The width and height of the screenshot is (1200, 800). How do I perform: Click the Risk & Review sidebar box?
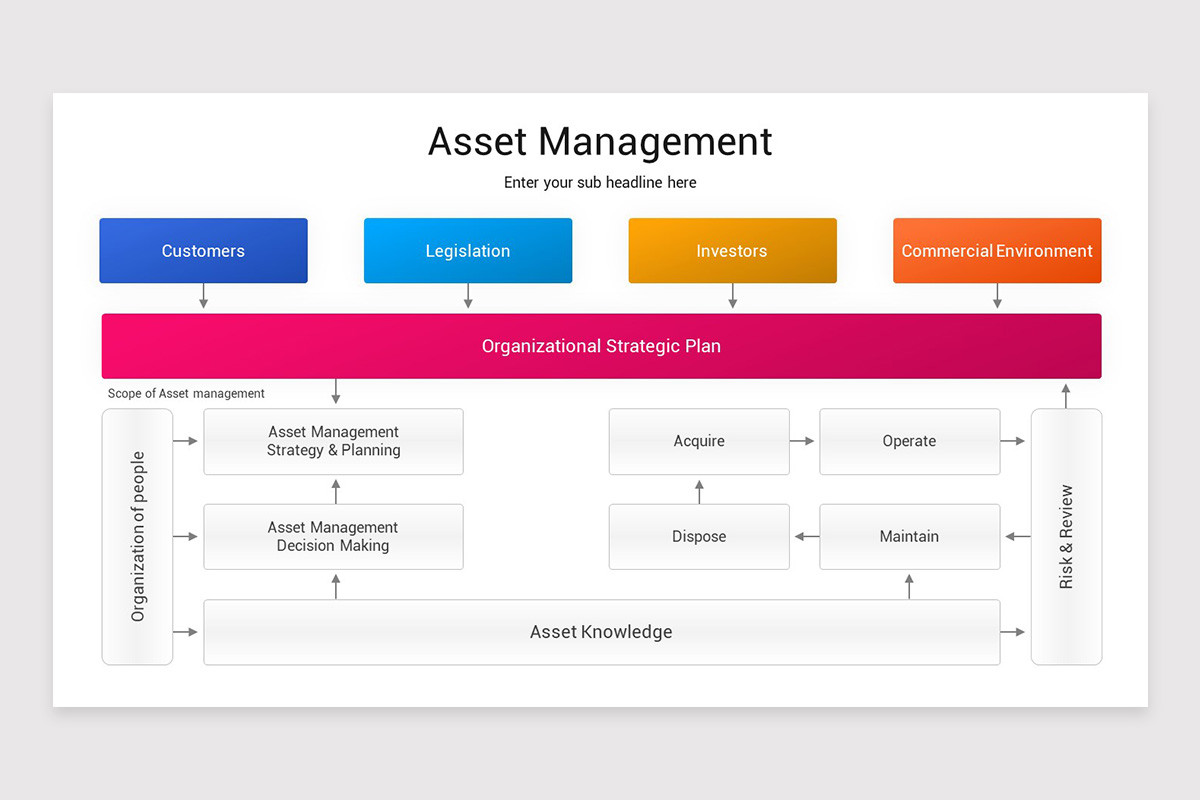click(1066, 537)
